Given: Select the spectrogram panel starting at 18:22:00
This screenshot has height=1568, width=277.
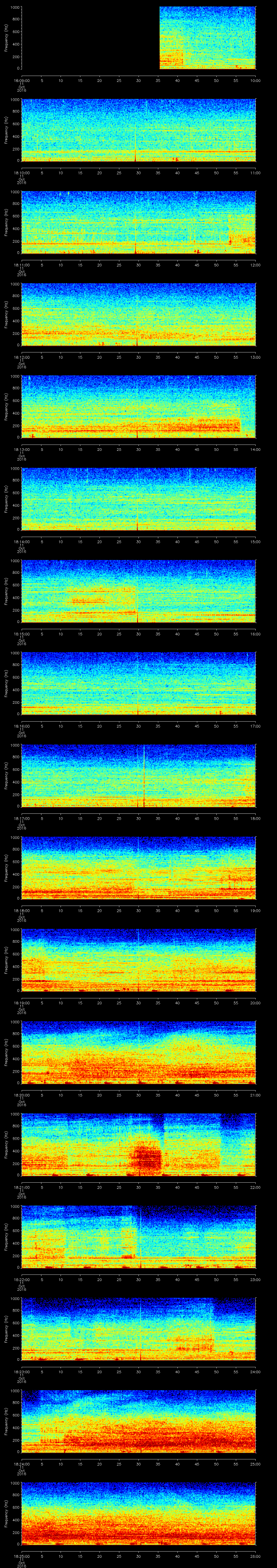Looking at the screenshot, I should tap(139, 1237).
